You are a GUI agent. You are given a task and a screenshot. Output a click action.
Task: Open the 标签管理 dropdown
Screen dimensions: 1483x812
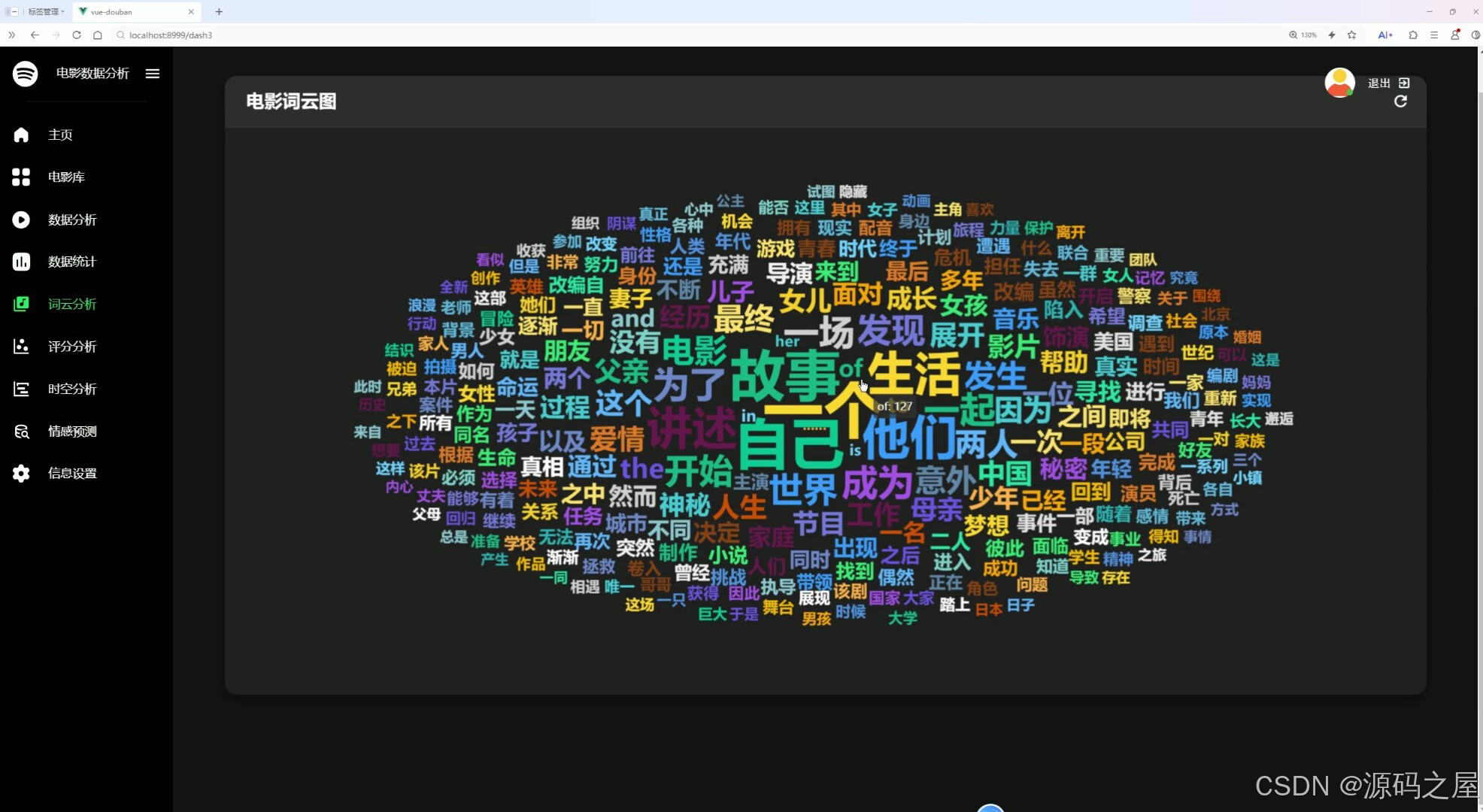[45, 12]
